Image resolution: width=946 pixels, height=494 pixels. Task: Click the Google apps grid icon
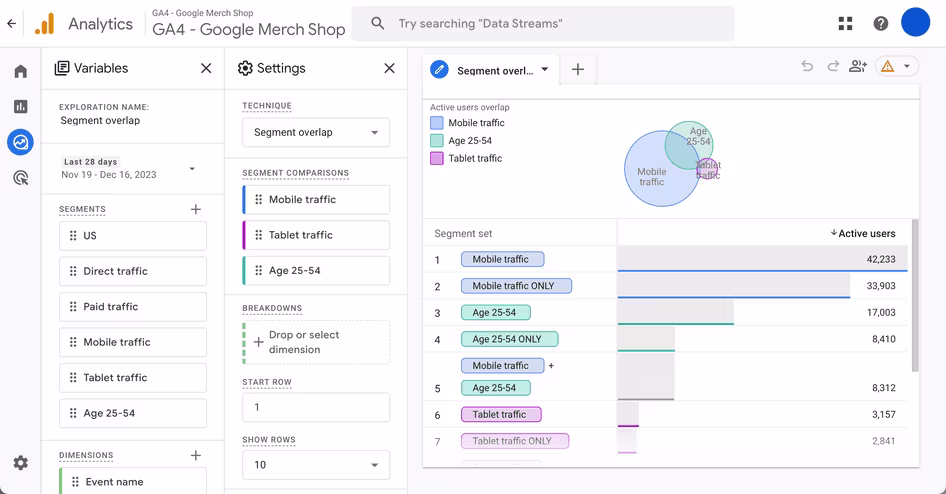(x=846, y=24)
